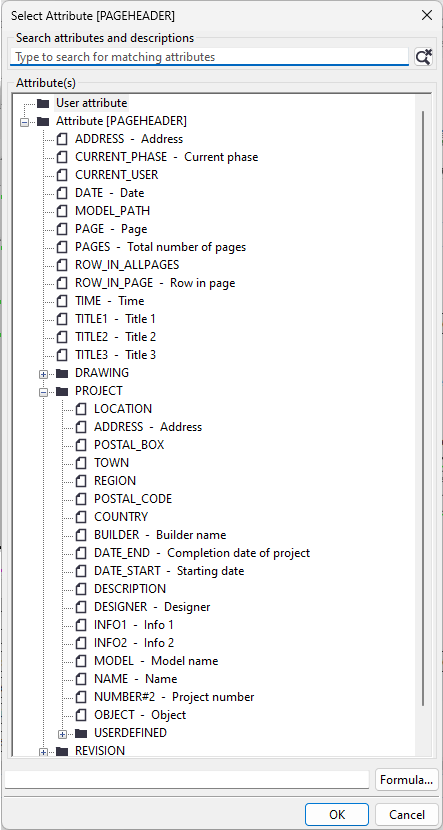Select PAGES - Total number of pages
This screenshot has height=830, width=443.
coord(160,247)
